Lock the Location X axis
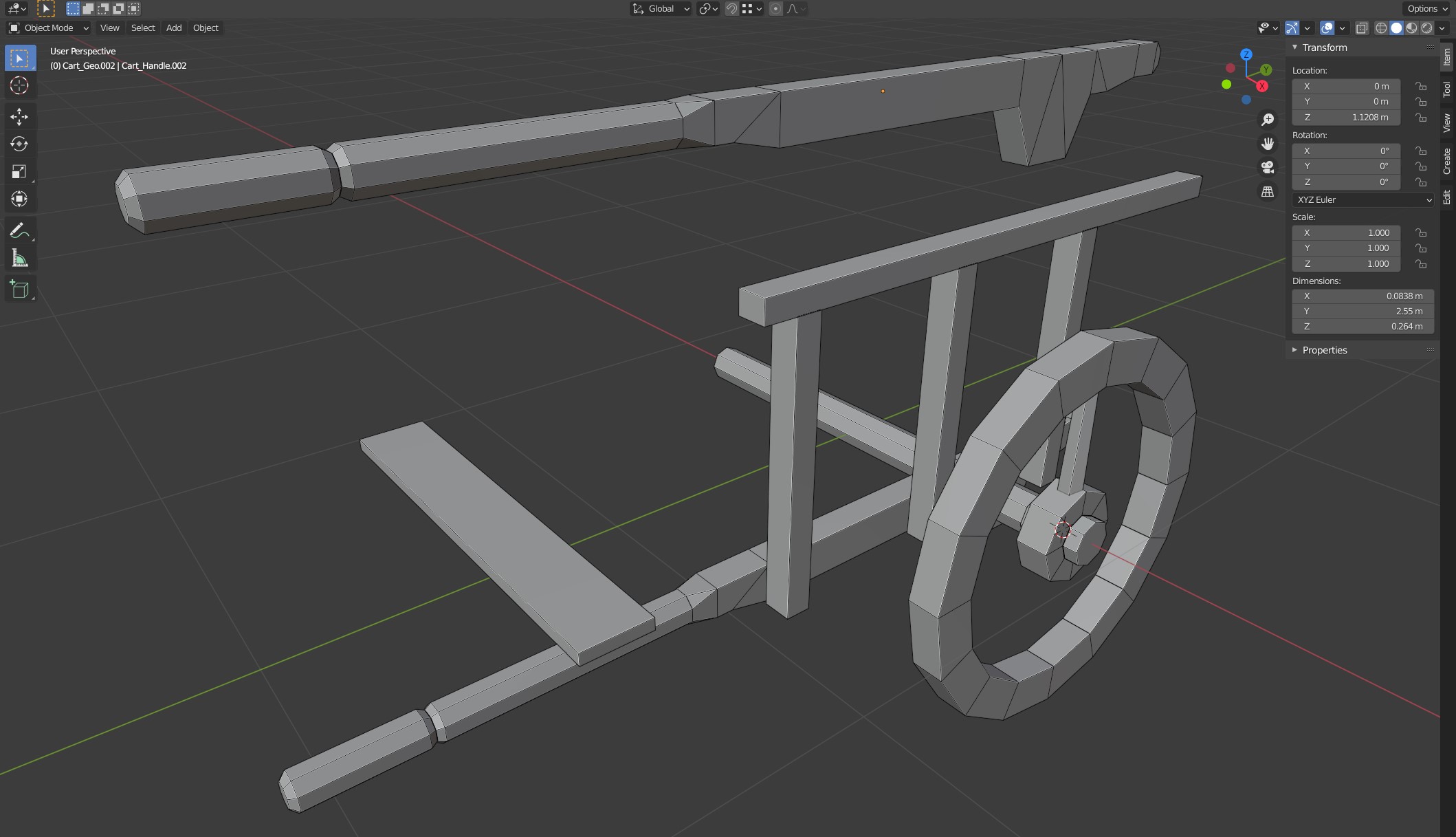This screenshot has height=837, width=1456. (x=1420, y=86)
